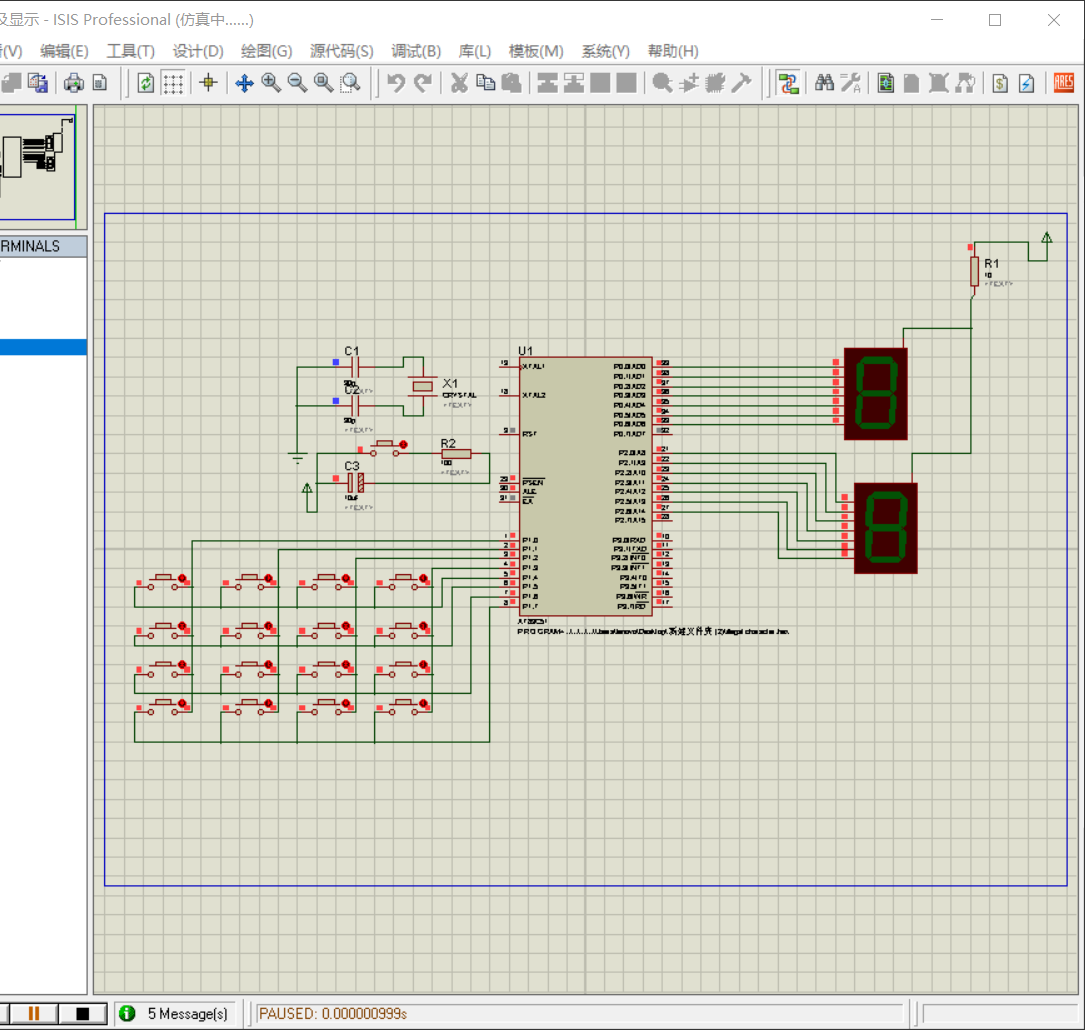This screenshot has height=1030, width=1085.
Task: Open the 源代码(S) menu
Action: 342,51
